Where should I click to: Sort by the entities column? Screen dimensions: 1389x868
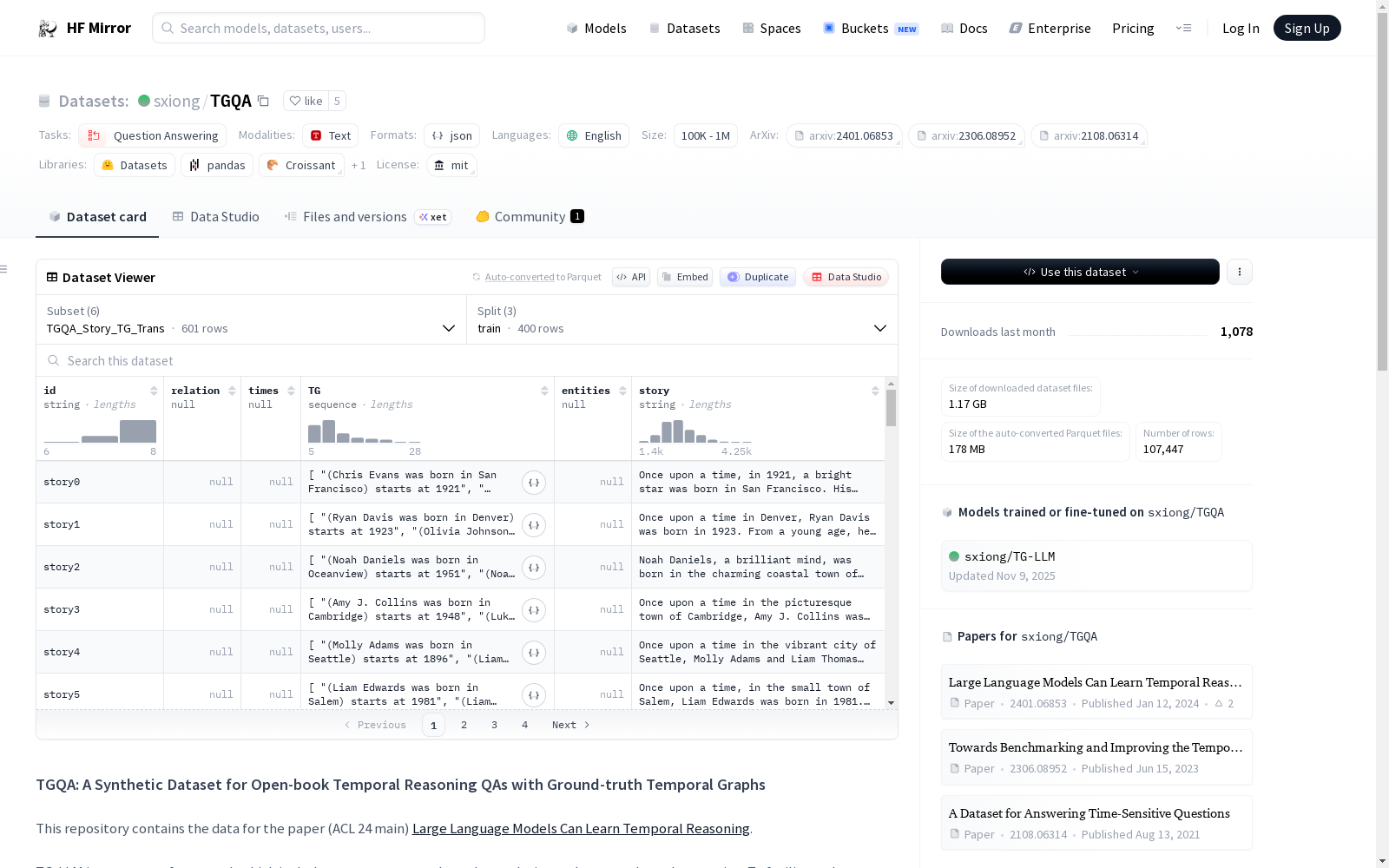[x=622, y=391]
